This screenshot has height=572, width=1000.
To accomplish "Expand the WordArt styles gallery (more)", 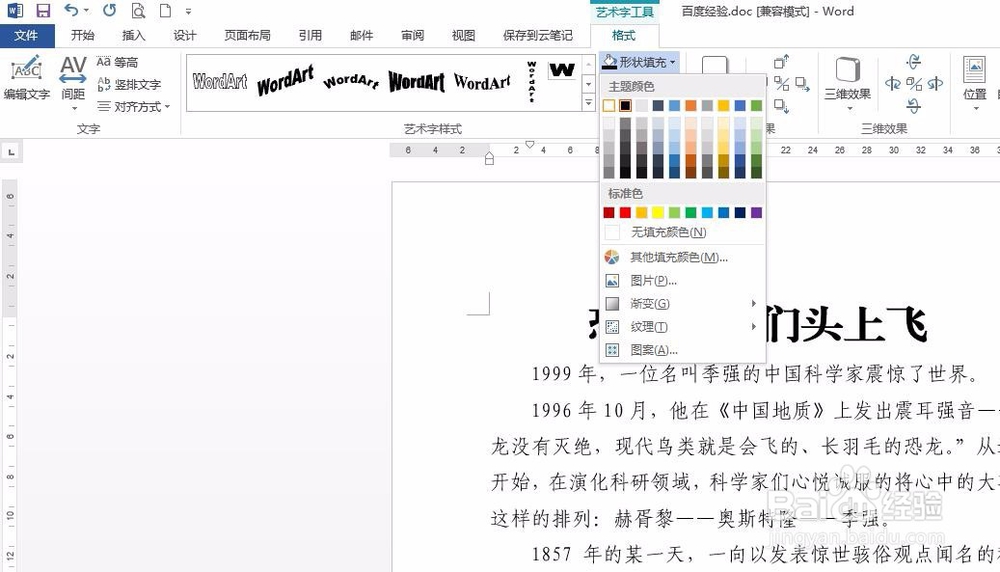I will tap(589, 102).
